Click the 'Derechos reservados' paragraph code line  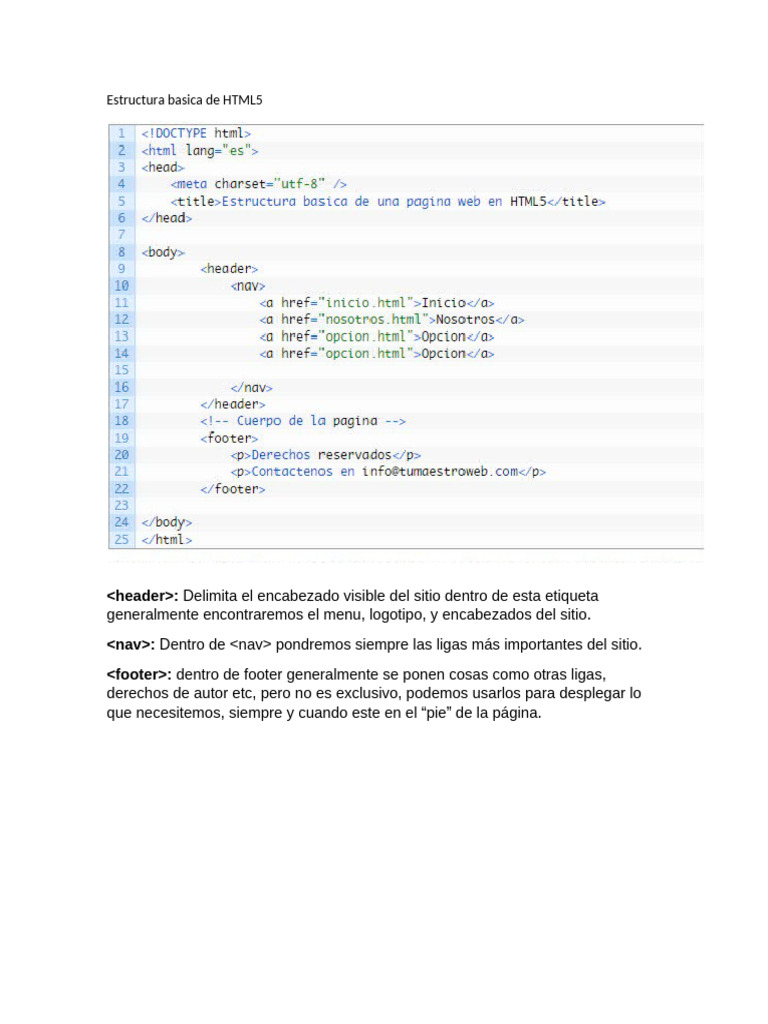pyautogui.click(x=325, y=455)
